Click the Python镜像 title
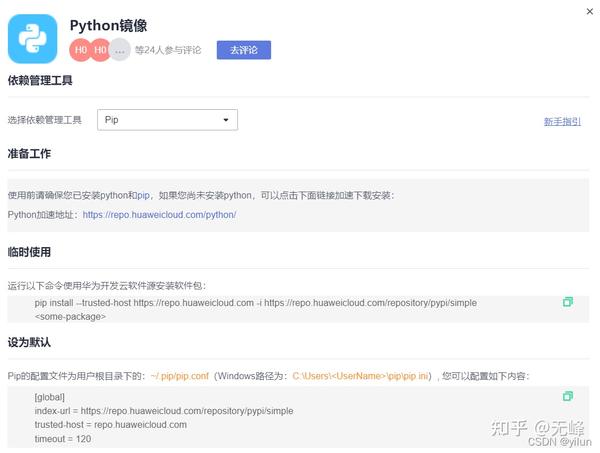The image size is (600, 453). [x=108, y=26]
